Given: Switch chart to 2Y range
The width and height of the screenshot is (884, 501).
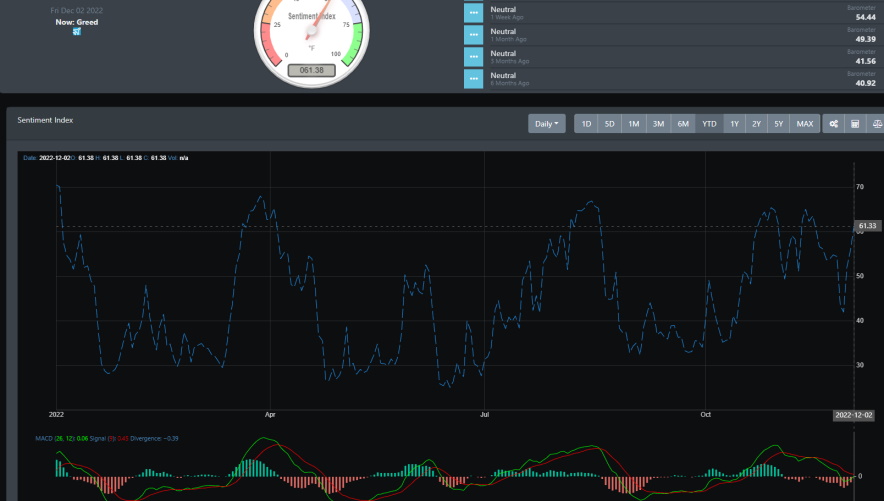Looking at the screenshot, I should tap(756, 124).
